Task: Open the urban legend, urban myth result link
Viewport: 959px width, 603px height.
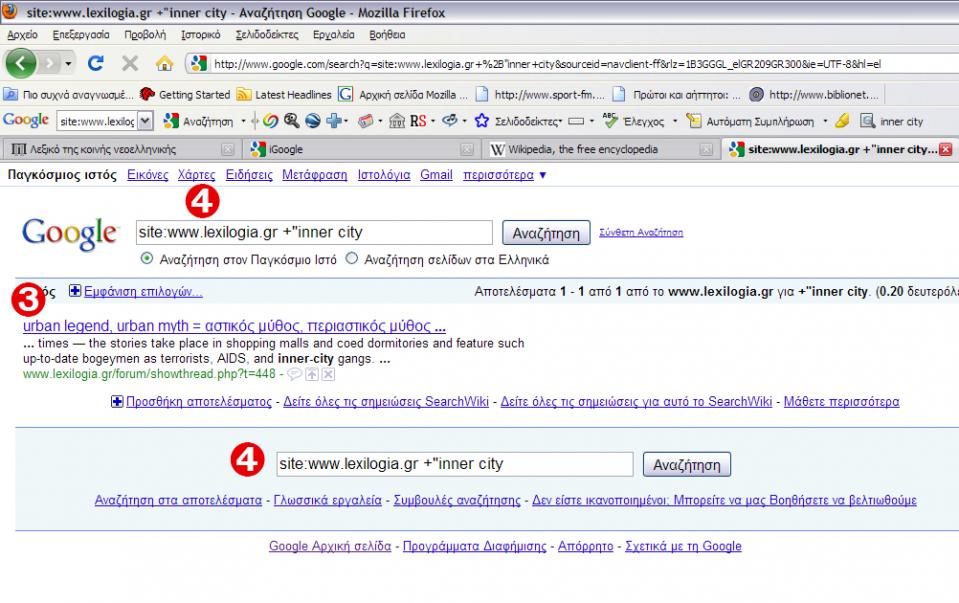Action: pyautogui.click(x=234, y=326)
